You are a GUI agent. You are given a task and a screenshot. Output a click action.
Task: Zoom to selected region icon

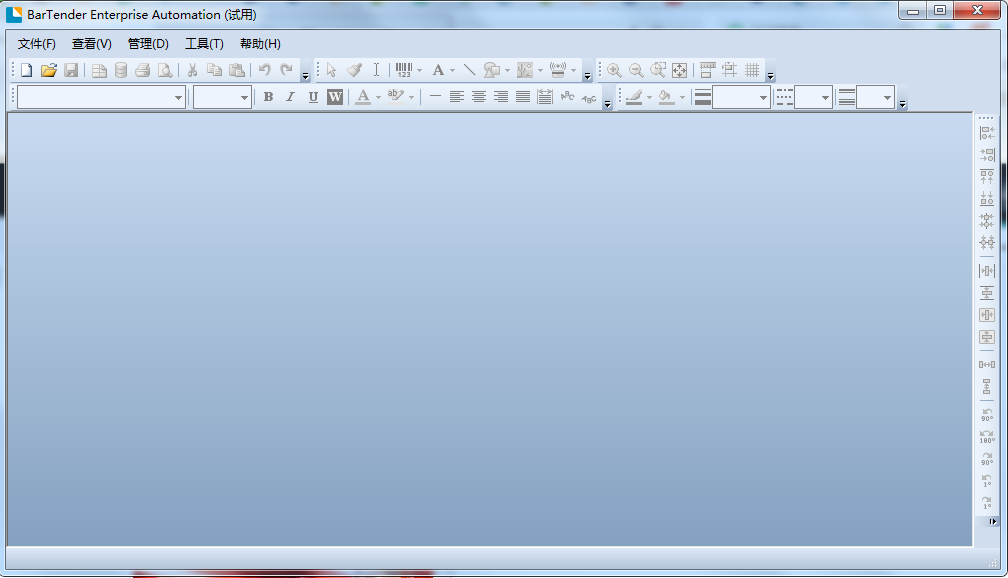pos(658,70)
